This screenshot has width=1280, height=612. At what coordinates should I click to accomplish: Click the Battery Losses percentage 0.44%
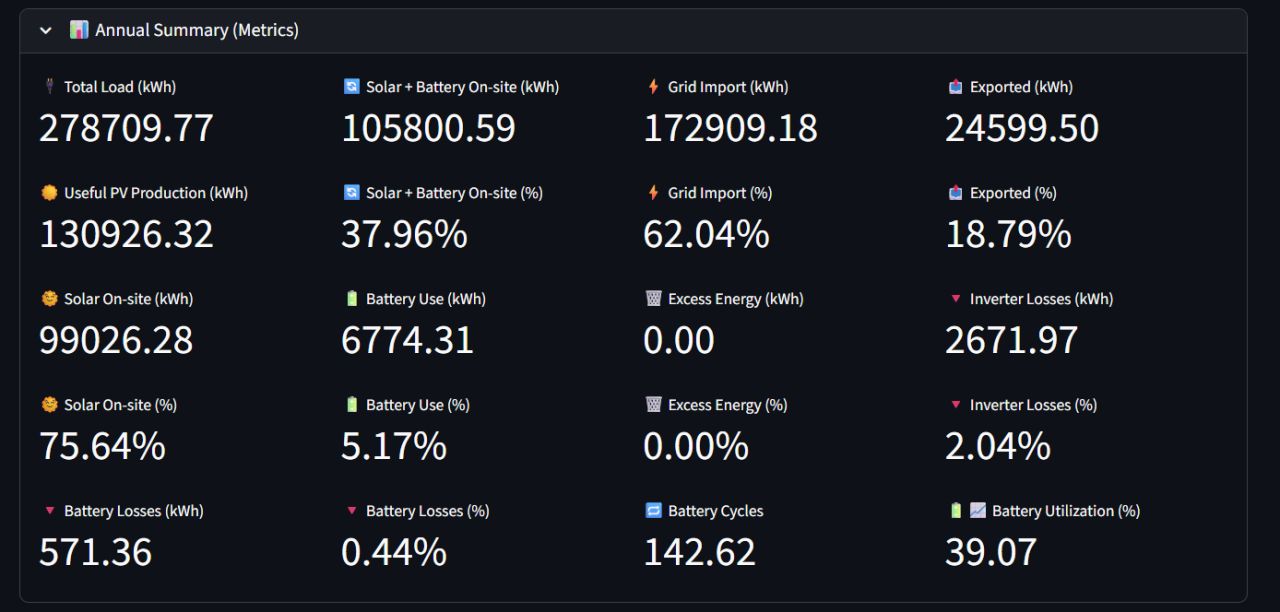394,553
